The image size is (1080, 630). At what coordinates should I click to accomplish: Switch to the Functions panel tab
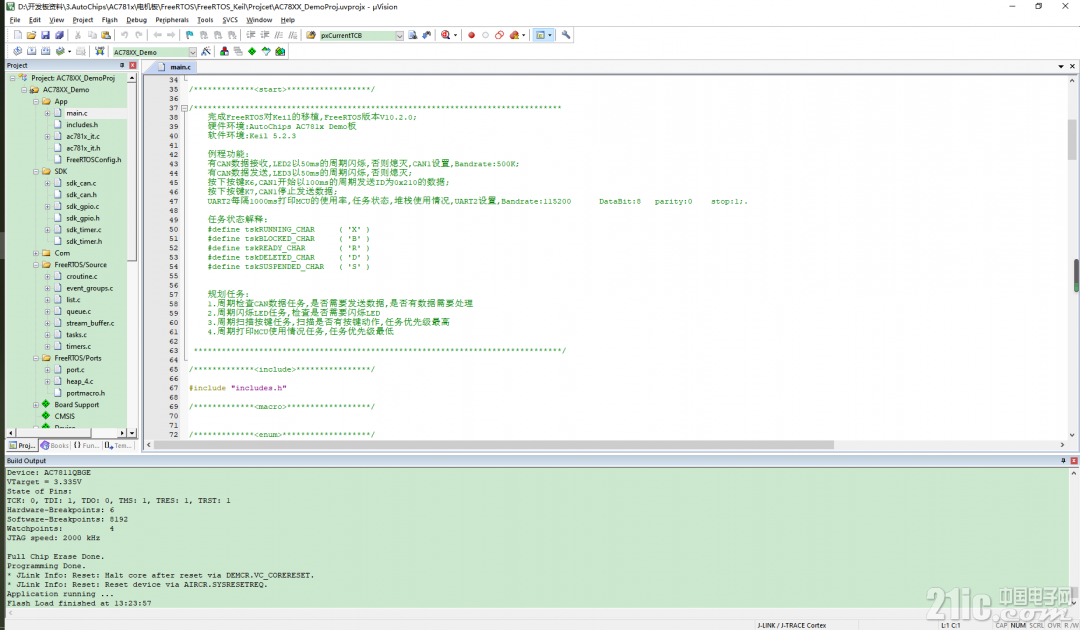point(87,445)
